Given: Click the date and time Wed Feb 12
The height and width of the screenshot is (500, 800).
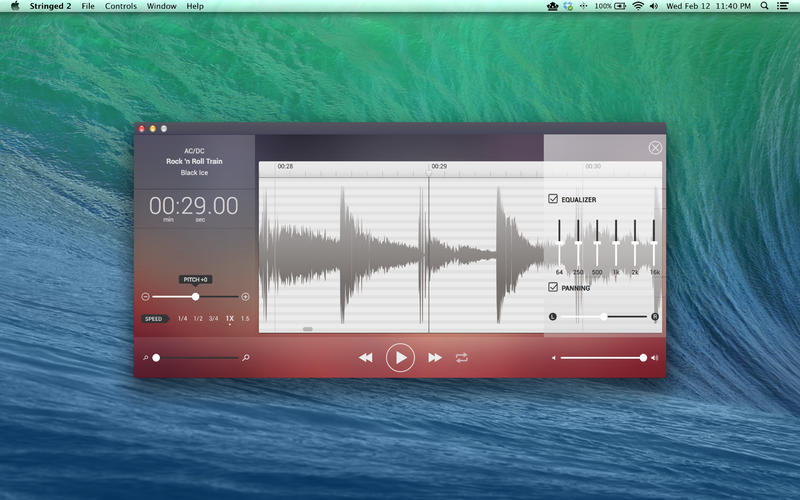Looking at the screenshot, I should pyautogui.click(x=709, y=6).
